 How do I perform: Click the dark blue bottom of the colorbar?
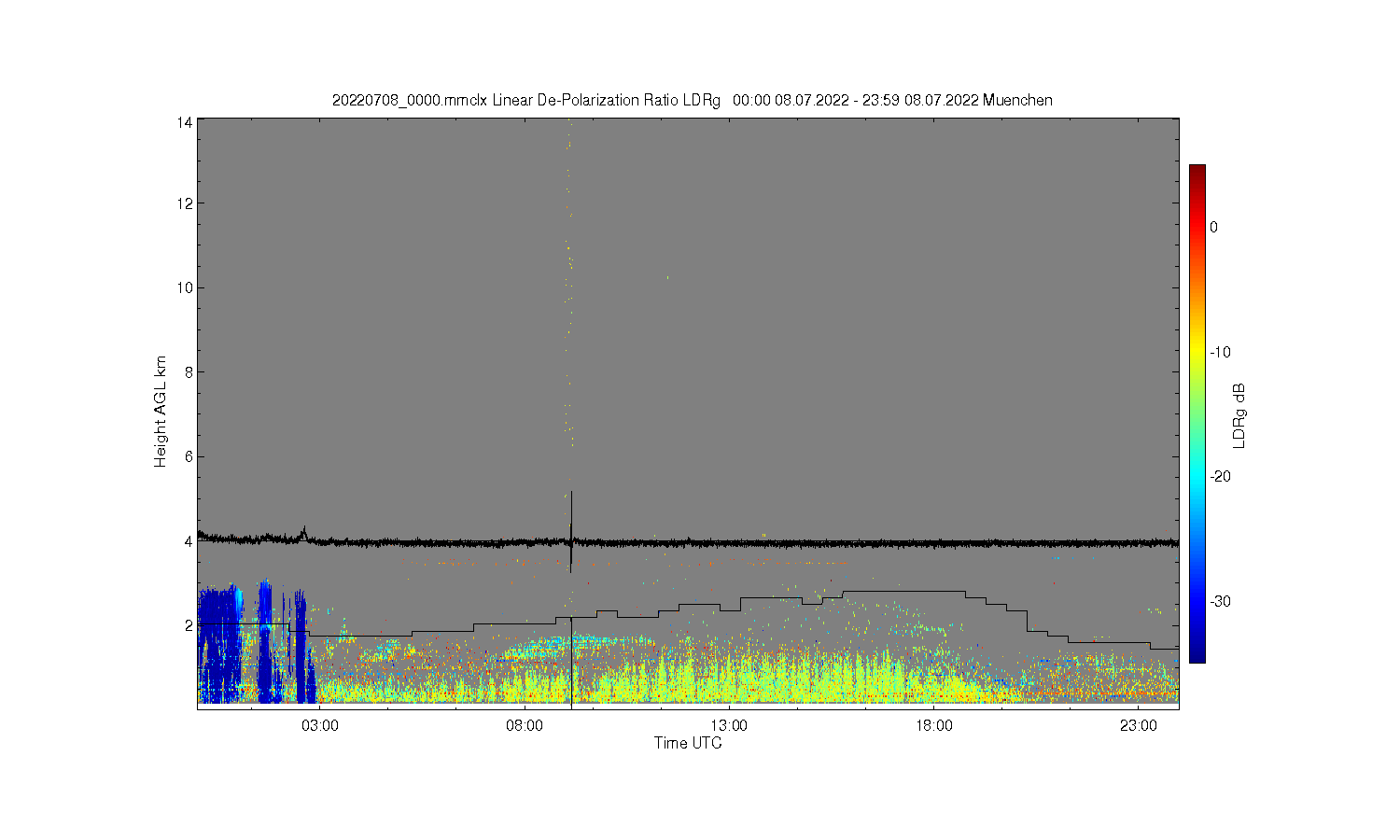1197,653
